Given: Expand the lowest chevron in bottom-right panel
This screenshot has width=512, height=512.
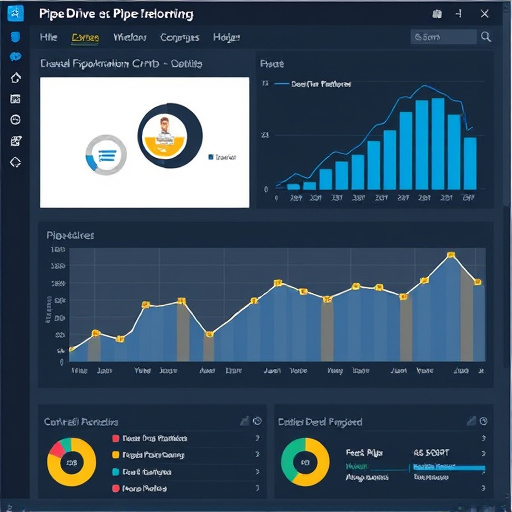Looking at the screenshot, I should tap(483, 488).
